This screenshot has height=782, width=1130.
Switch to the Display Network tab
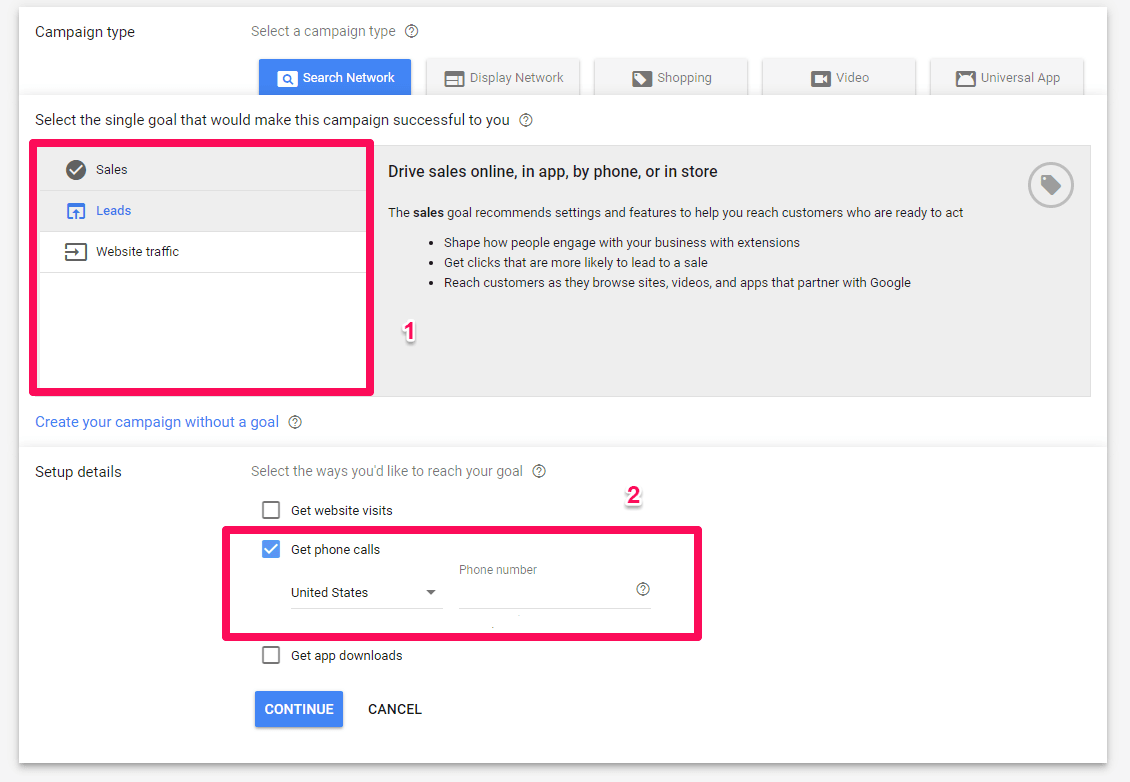click(503, 78)
